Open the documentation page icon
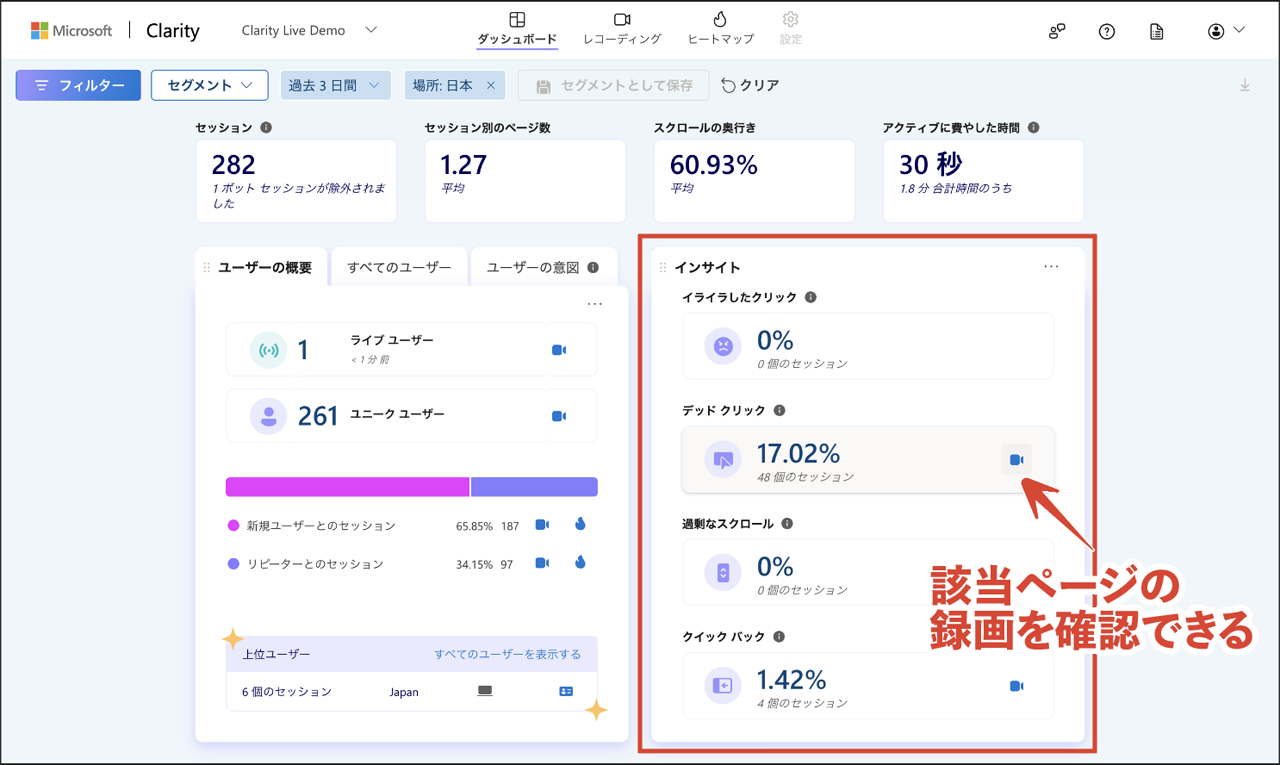This screenshot has width=1280, height=765. click(1157, 31)
